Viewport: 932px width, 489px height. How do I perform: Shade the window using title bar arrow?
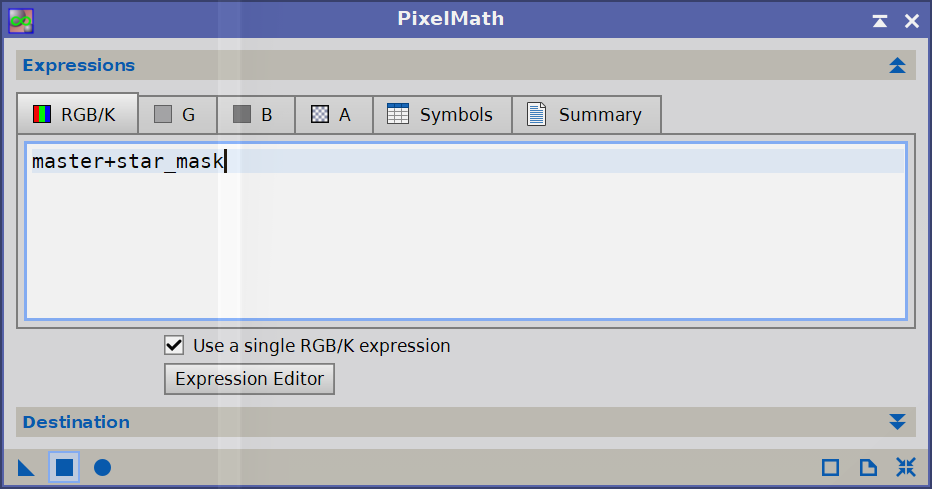(x=879, y=20)
